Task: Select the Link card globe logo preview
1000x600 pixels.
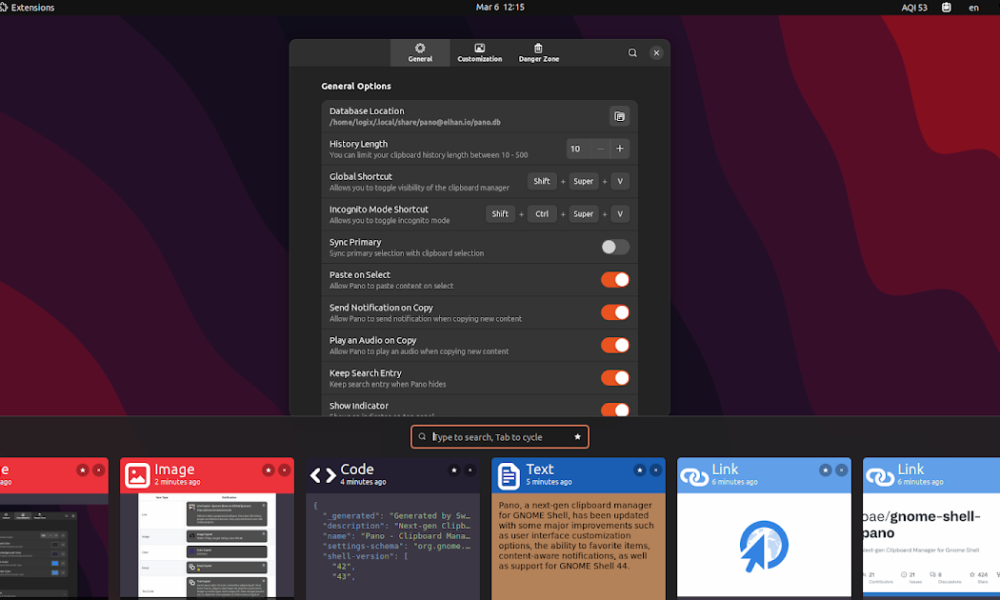Action: [x=764, y=545]
